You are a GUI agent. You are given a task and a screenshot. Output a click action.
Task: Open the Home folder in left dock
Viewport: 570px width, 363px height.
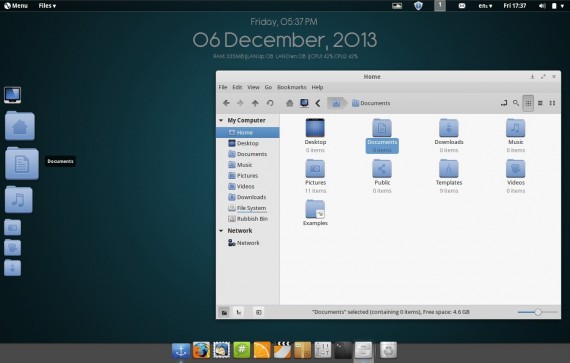tap(20, 126)
